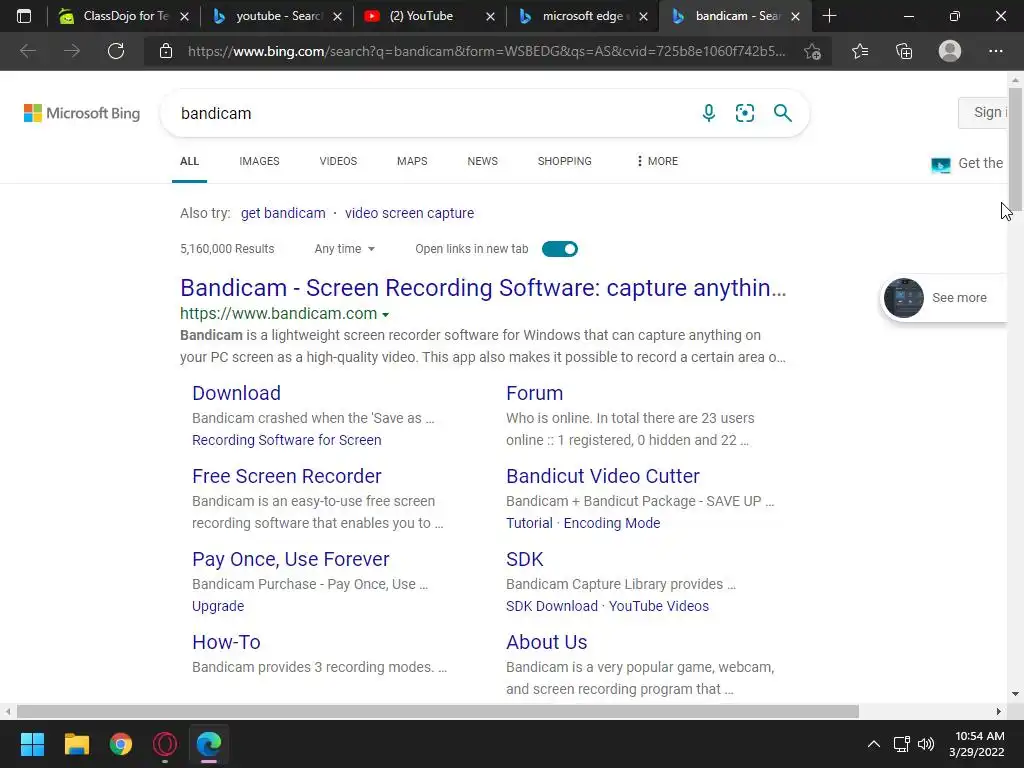Click the browser Forward arrow
Image resolution: width=1024 pixels, height=768 pixels.
pos(72,51)
